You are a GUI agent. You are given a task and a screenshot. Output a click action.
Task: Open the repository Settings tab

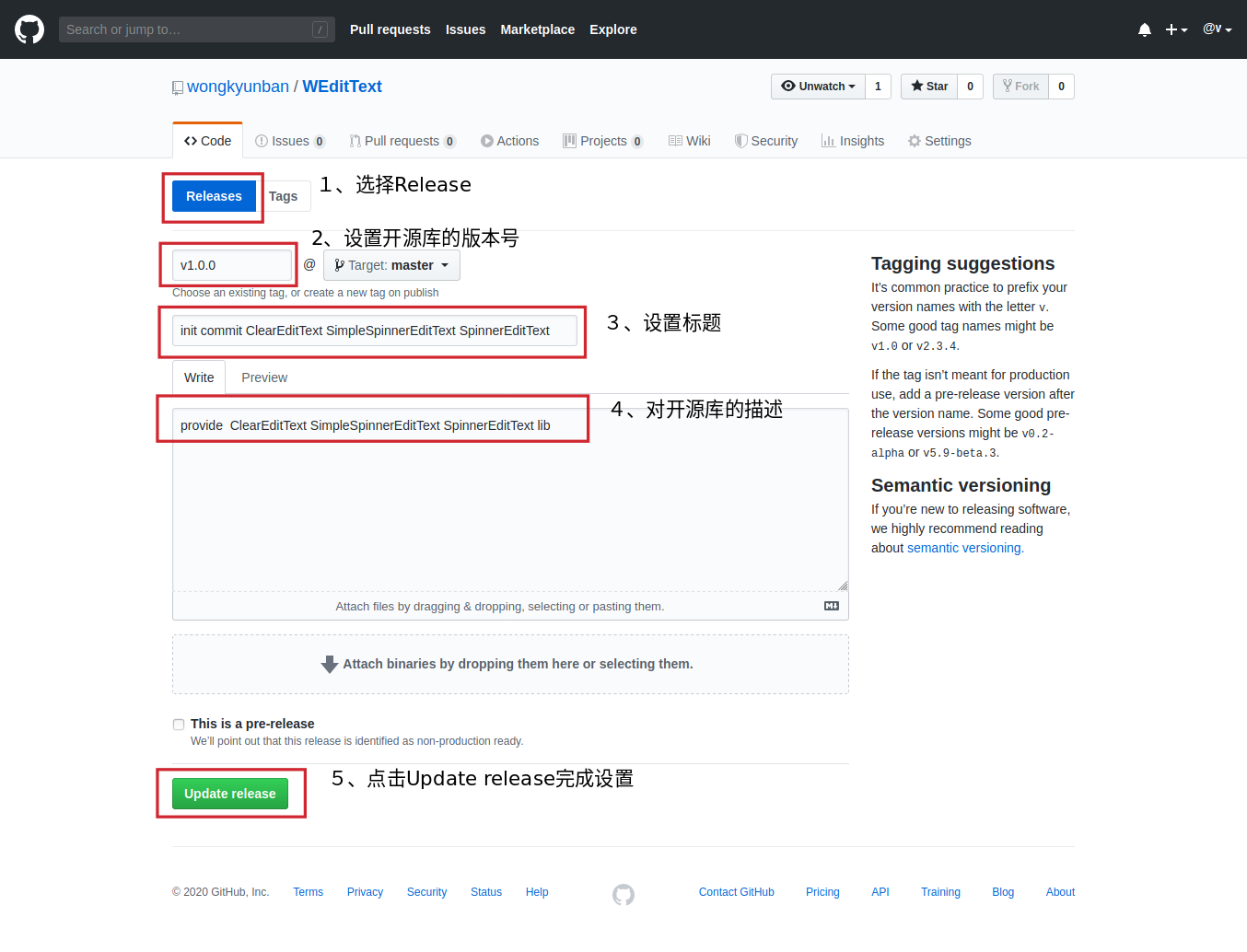click(x=939, y=141)
